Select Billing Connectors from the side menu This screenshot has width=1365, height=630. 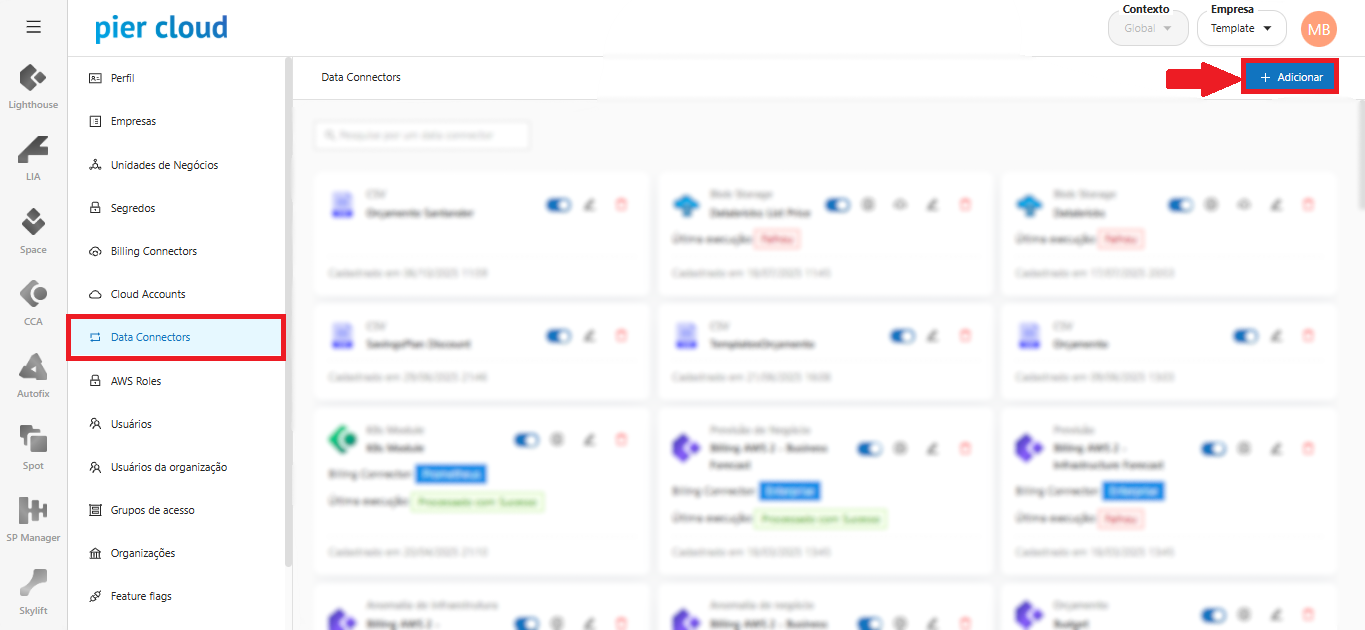[x=153, y=251]
